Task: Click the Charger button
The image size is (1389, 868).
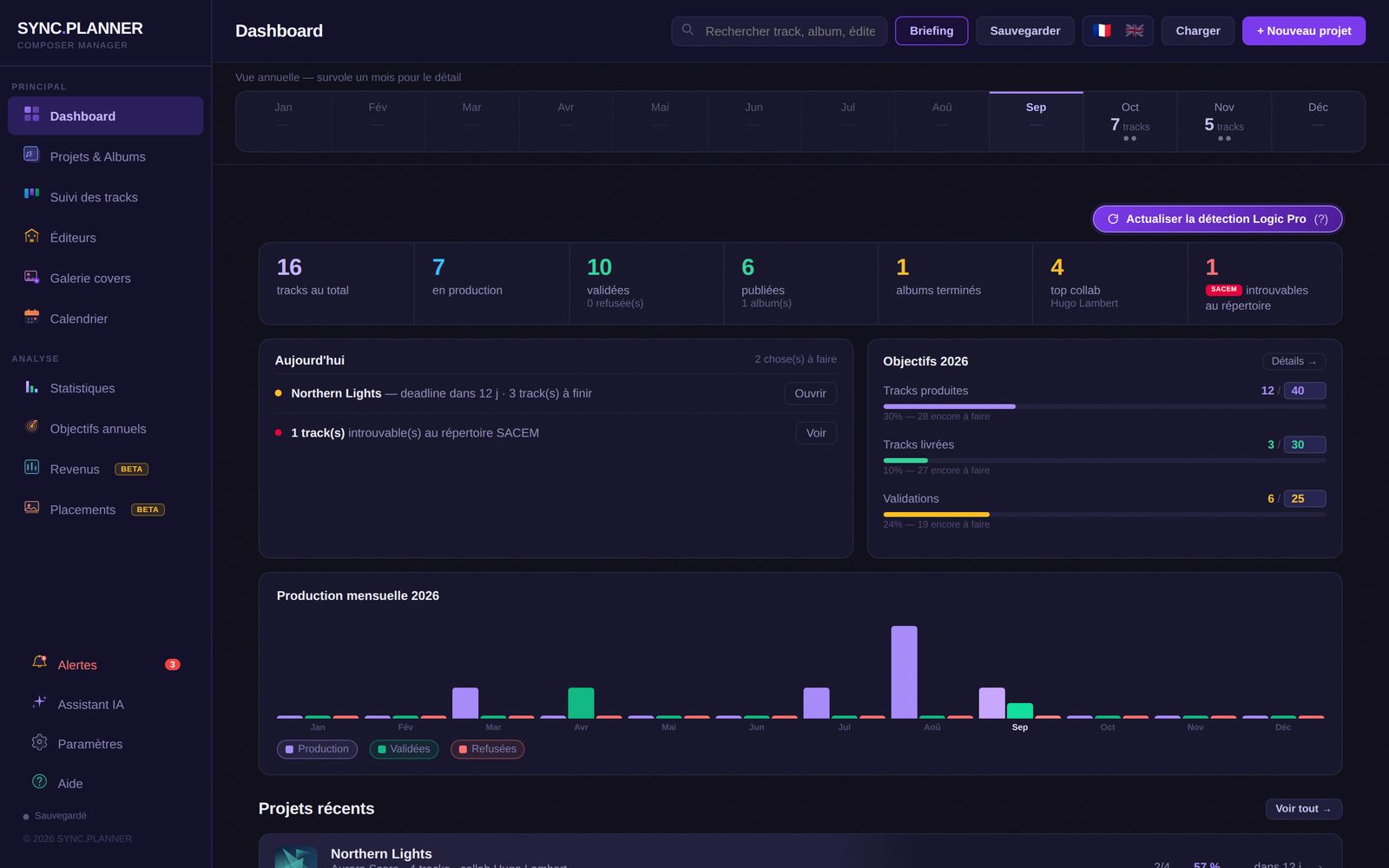Action: (1197, 30)
